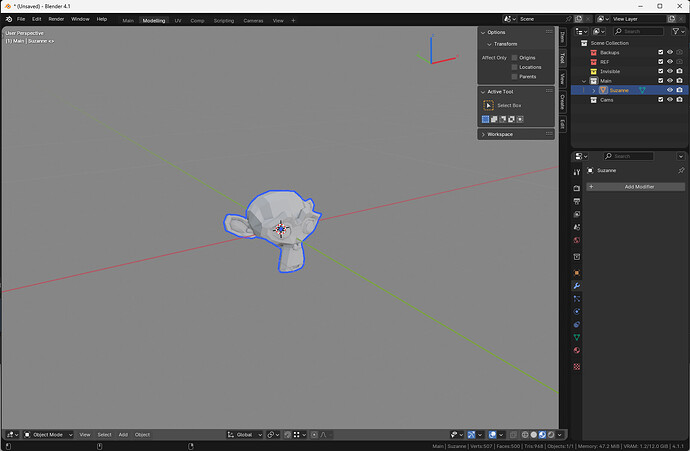Choose the Subtract selection mode icon
This screenshot has width=690, height=451.
pyautogui.click(x=503, y=119)
